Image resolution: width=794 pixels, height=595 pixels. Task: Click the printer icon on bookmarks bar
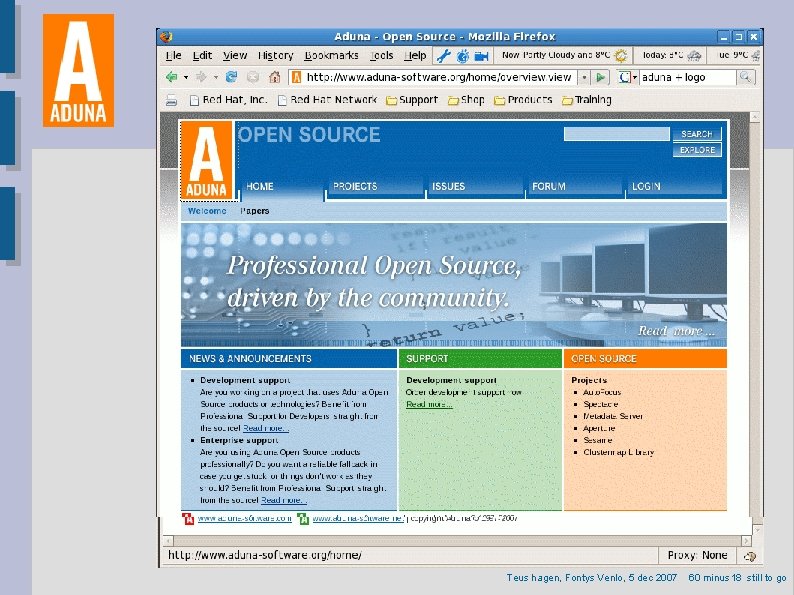(x=172, y=100)
